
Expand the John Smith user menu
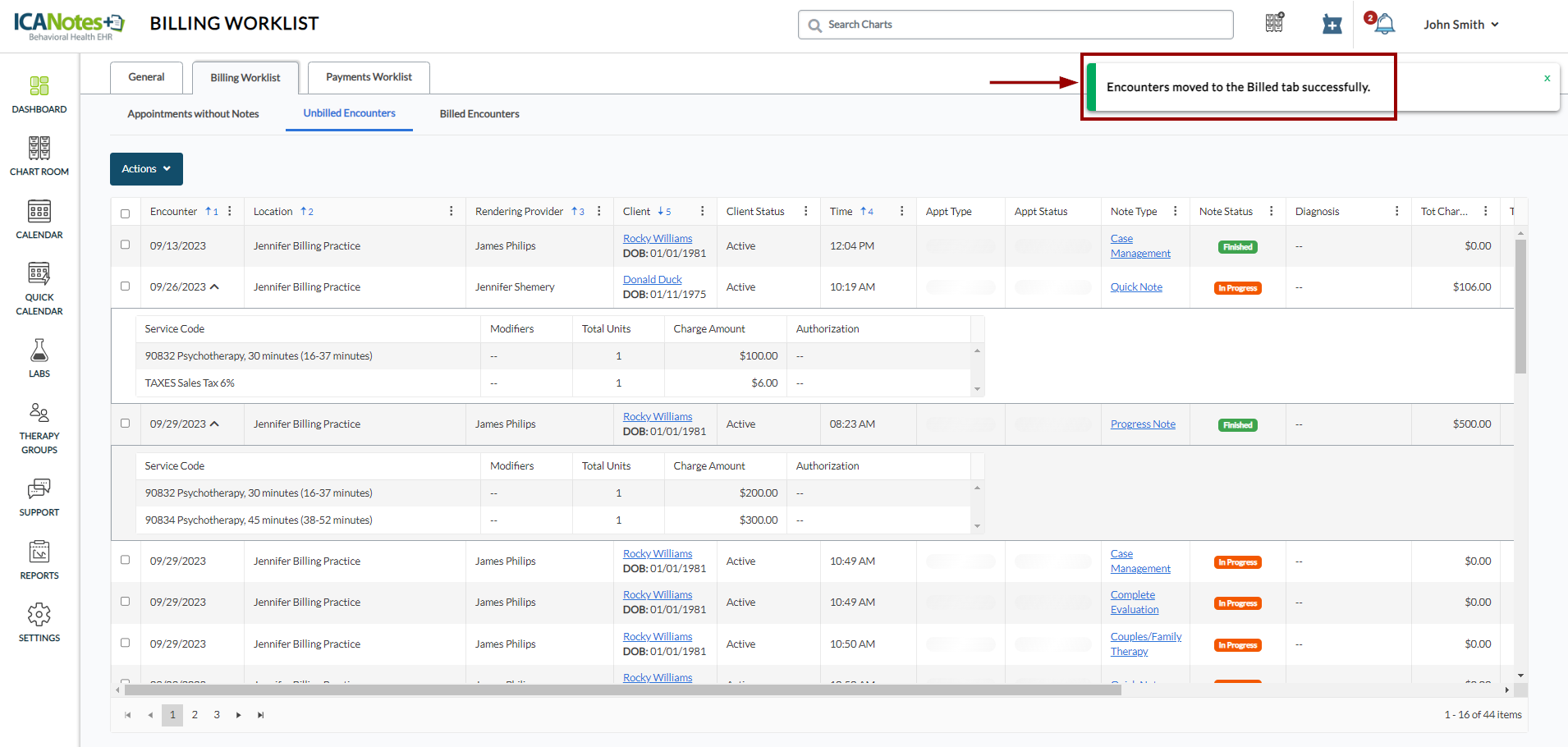[1461, 25]
